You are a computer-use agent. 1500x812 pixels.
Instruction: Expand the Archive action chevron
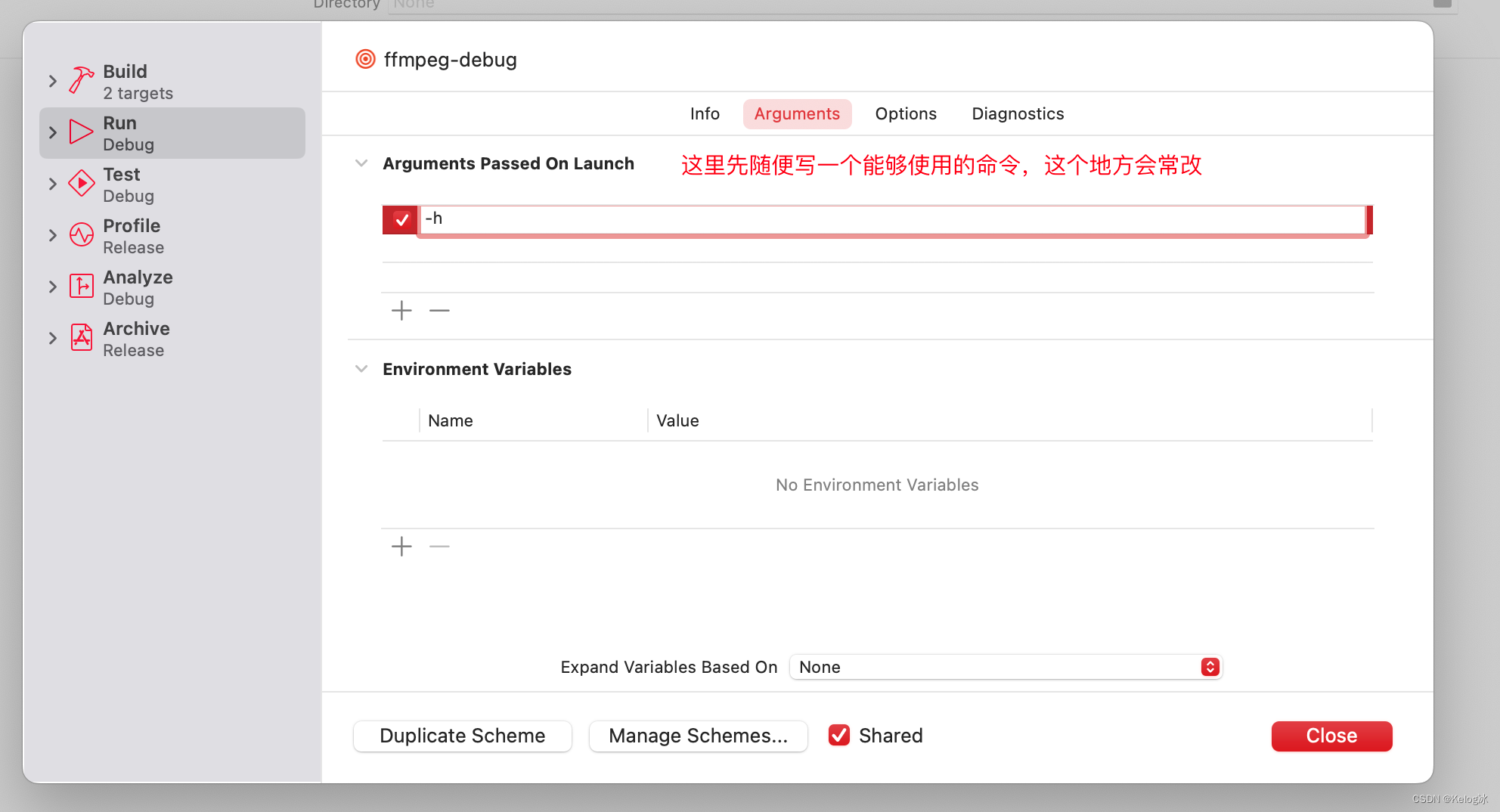point(52,338)
